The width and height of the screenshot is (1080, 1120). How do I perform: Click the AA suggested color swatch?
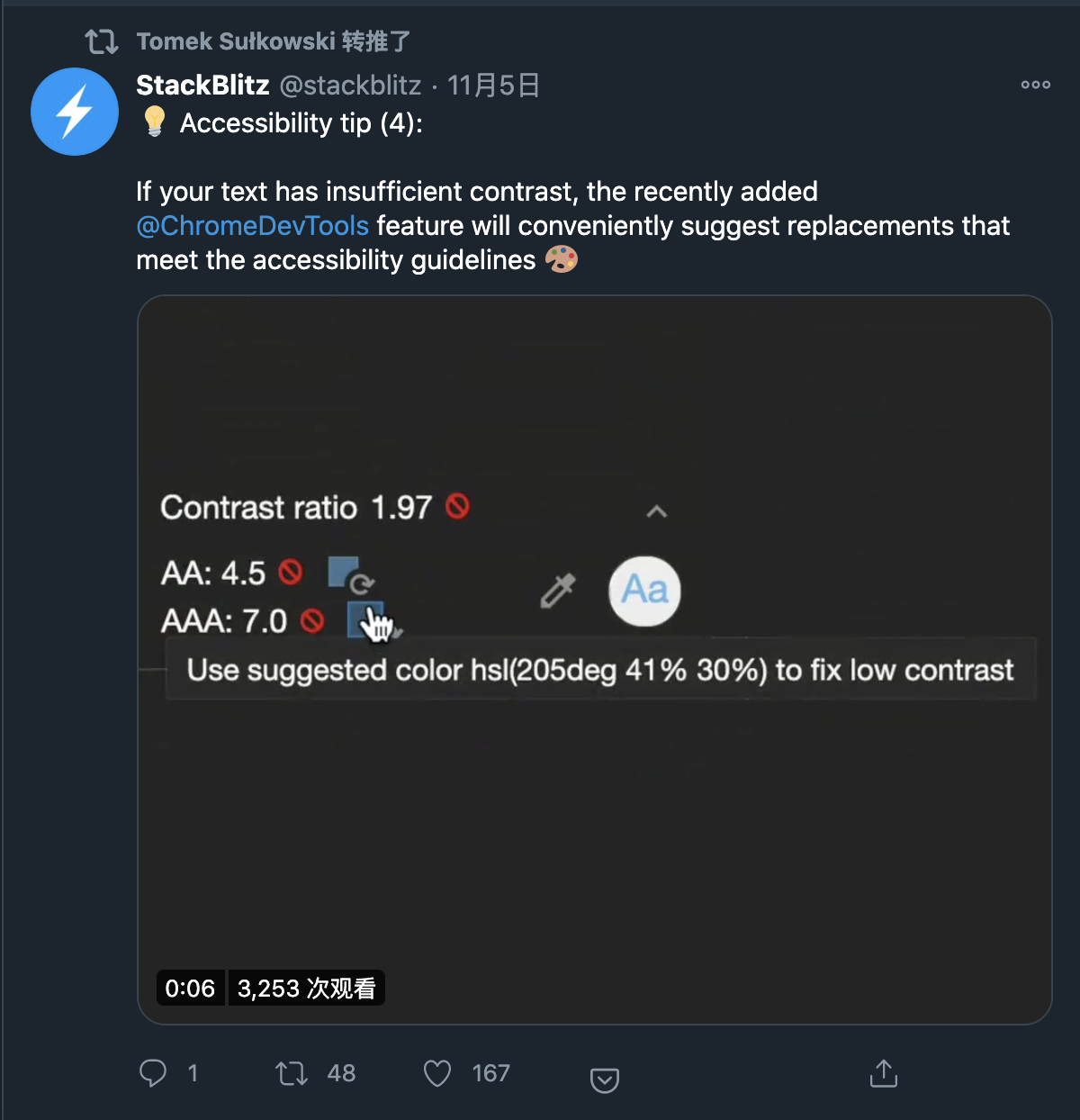[344, 572]
